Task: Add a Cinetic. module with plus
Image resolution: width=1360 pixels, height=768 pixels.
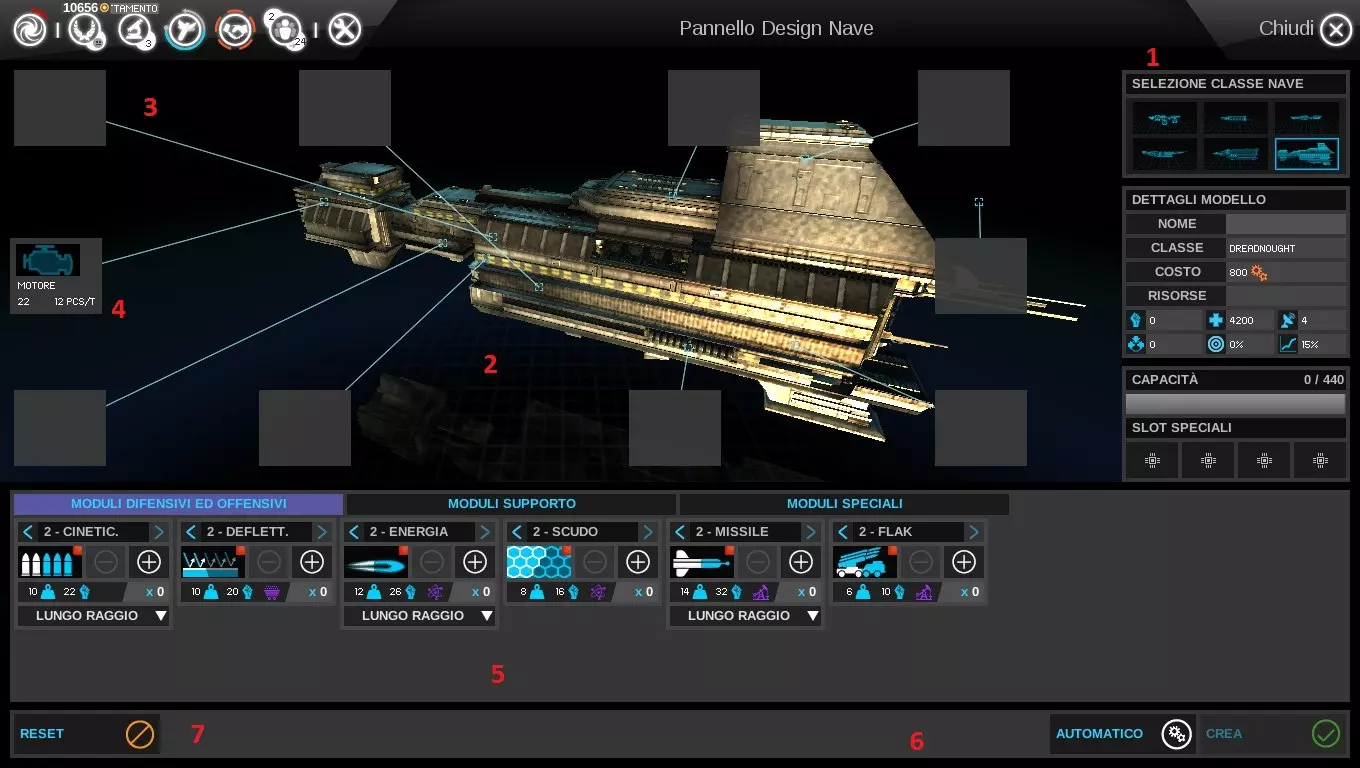Action: (x=148, y=562)
